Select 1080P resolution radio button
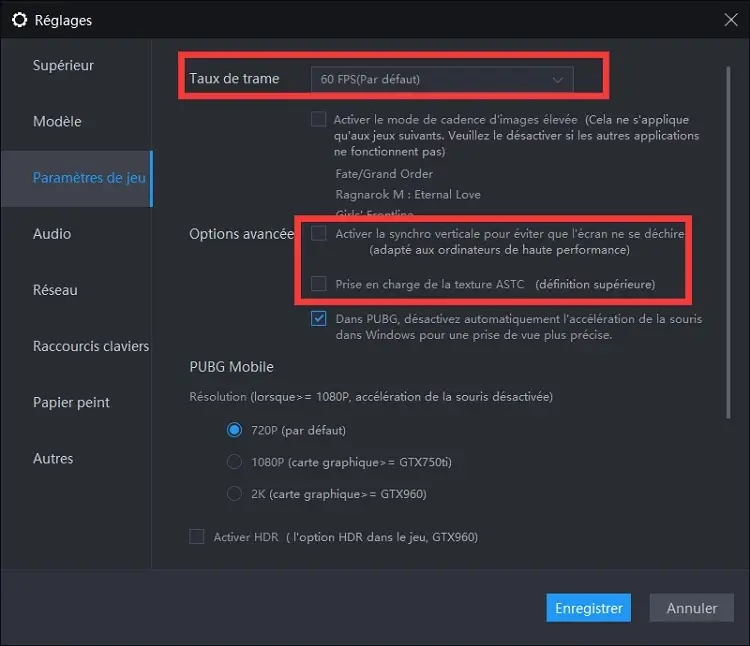Screen dimensions: 750x646 [x=235, y=462]
